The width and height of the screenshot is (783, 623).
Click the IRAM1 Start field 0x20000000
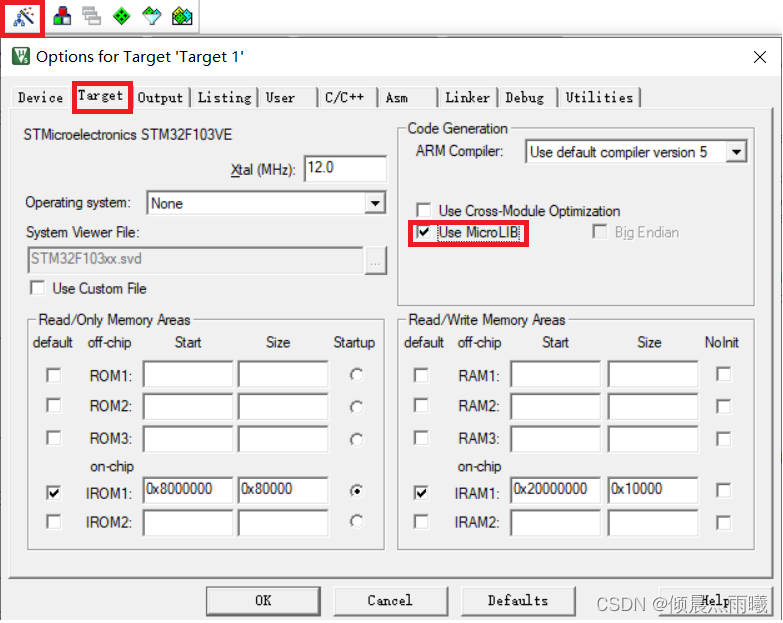click(x=555, y=490)
